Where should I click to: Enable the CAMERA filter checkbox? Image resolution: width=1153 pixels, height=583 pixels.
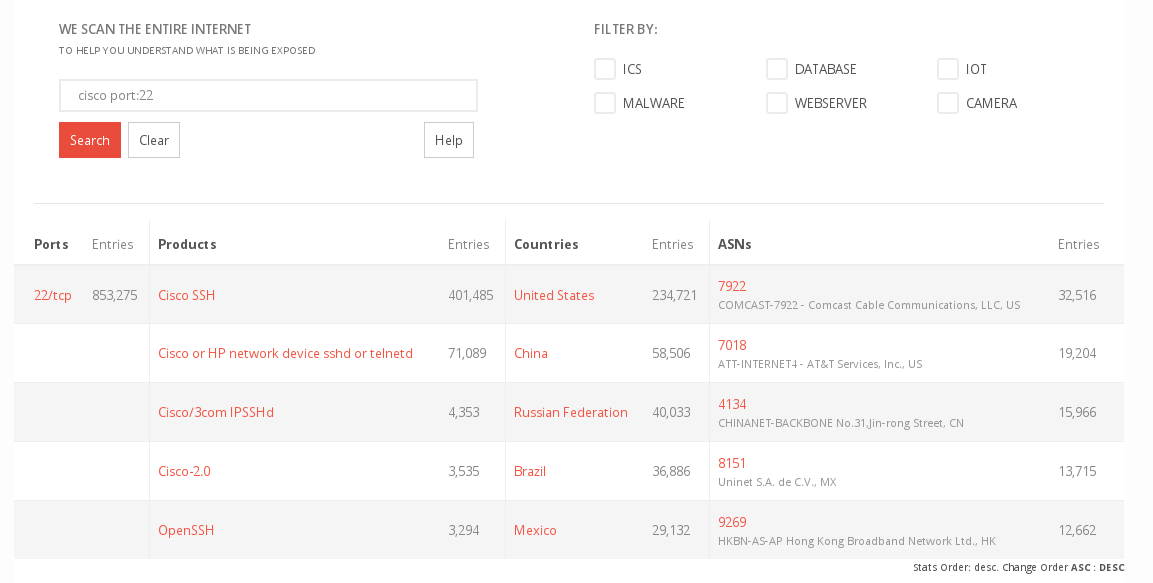(x=948, y=103)
